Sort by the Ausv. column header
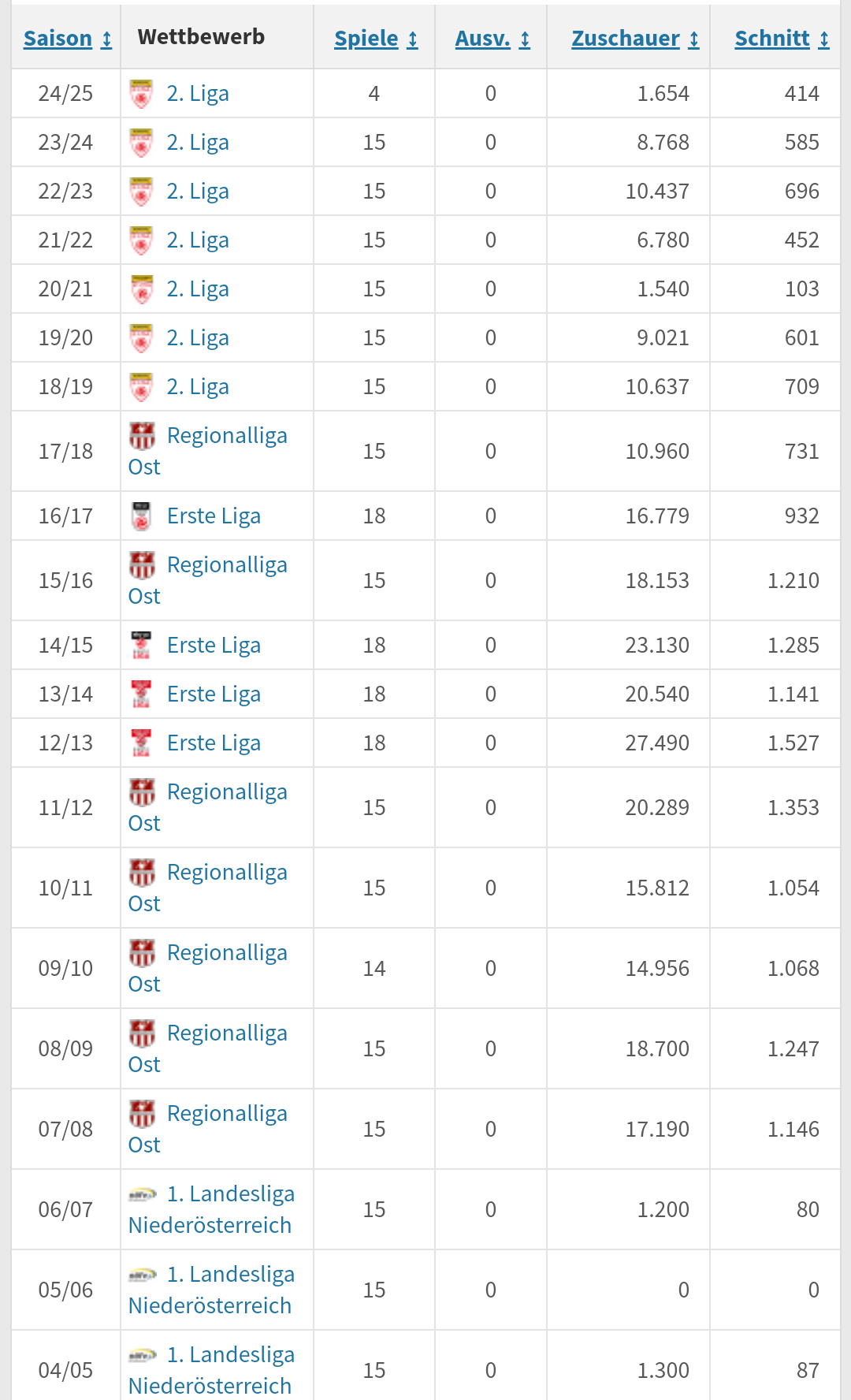Image resolution: width=851 pixels, height=1400 pixels. click(x=492, y=38)
